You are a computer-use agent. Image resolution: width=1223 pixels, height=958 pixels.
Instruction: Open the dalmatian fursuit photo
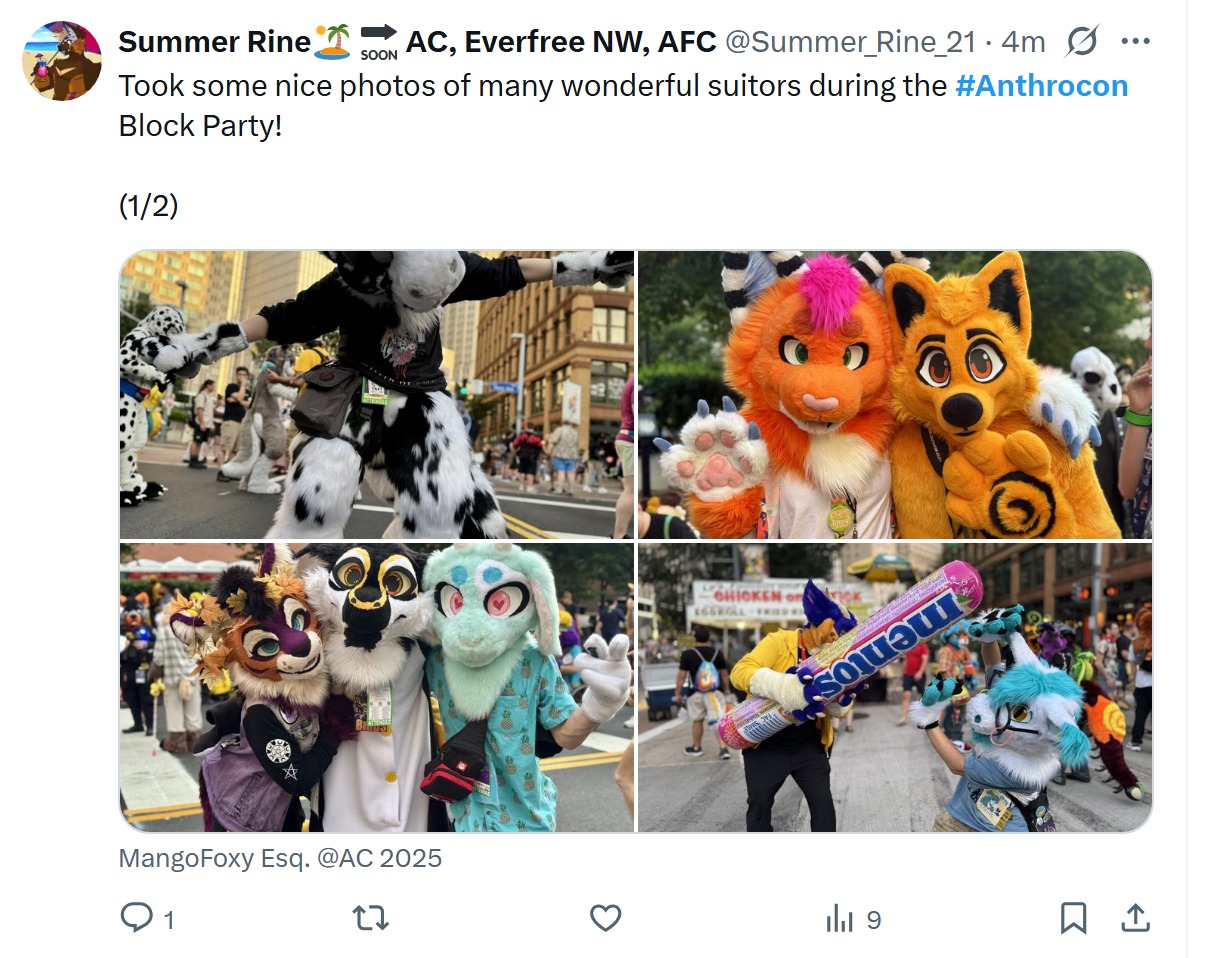tap(377, 395)
